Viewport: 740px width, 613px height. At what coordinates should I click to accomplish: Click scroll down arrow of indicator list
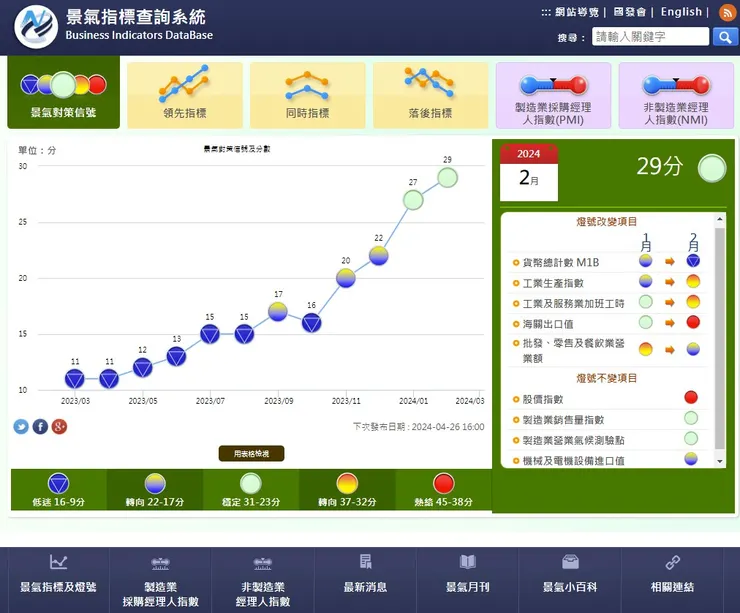coord(720,462)
